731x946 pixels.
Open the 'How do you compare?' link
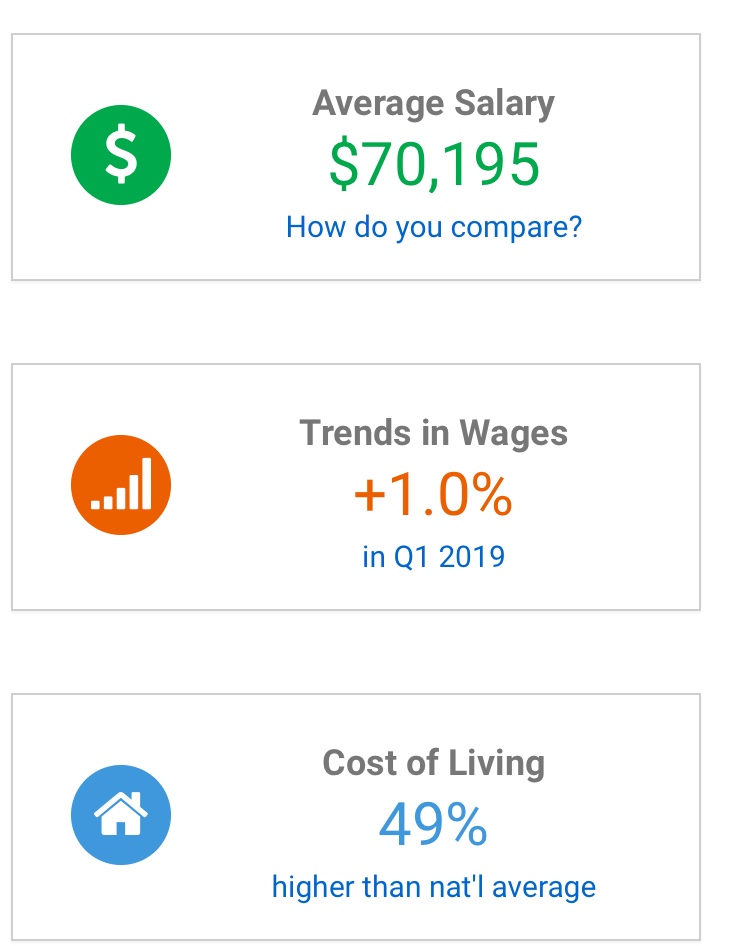click(x=434, y=227)
